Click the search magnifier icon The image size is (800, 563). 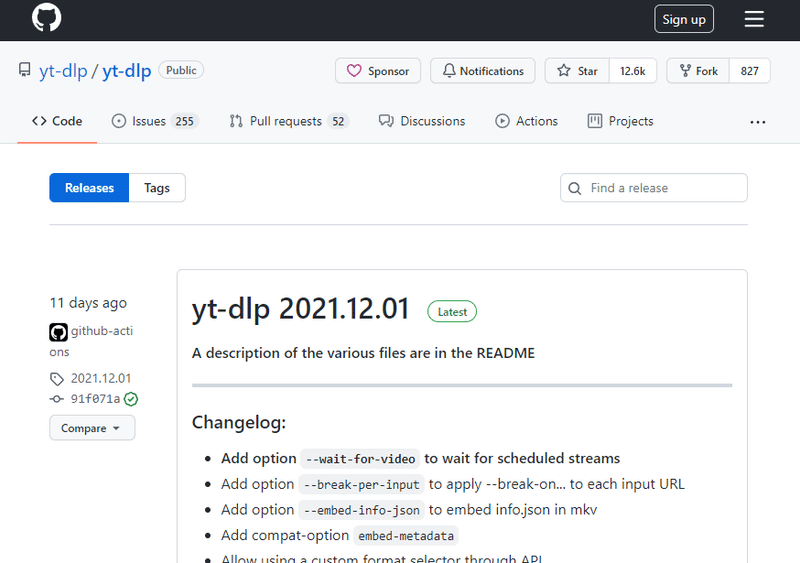pyautogui.click(x=574, y=188)
